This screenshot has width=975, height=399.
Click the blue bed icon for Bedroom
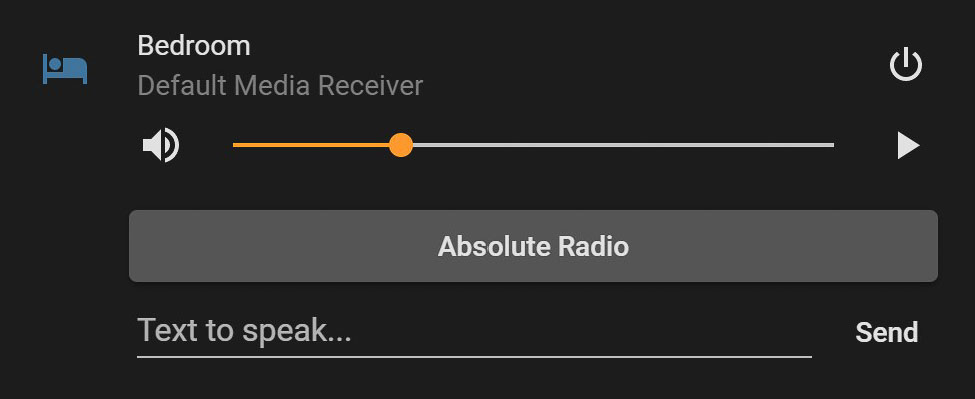pyautogui.click(x=65, y=68)
